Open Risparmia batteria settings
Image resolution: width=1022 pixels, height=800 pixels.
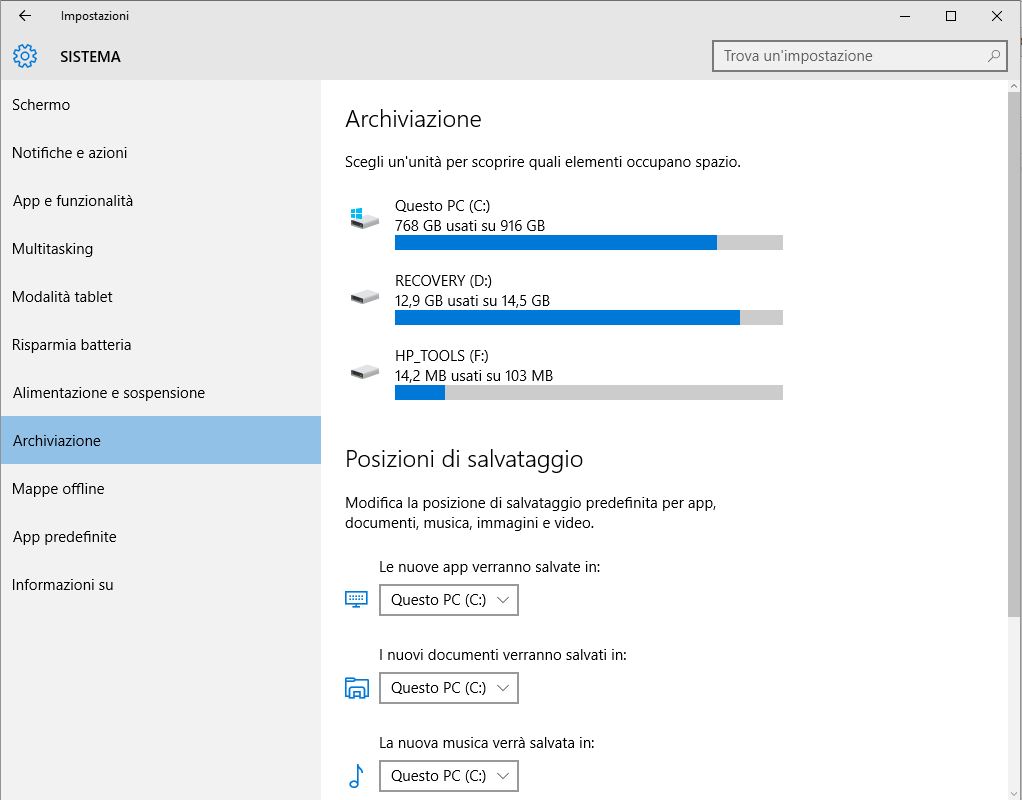click(x=72, y=345)
